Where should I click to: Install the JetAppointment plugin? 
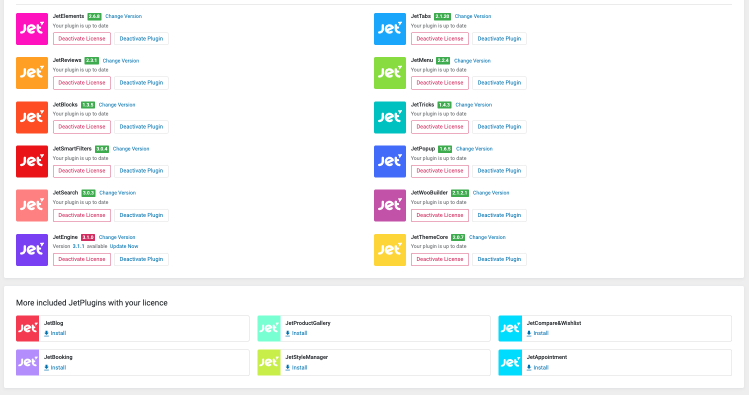point(537,368)
